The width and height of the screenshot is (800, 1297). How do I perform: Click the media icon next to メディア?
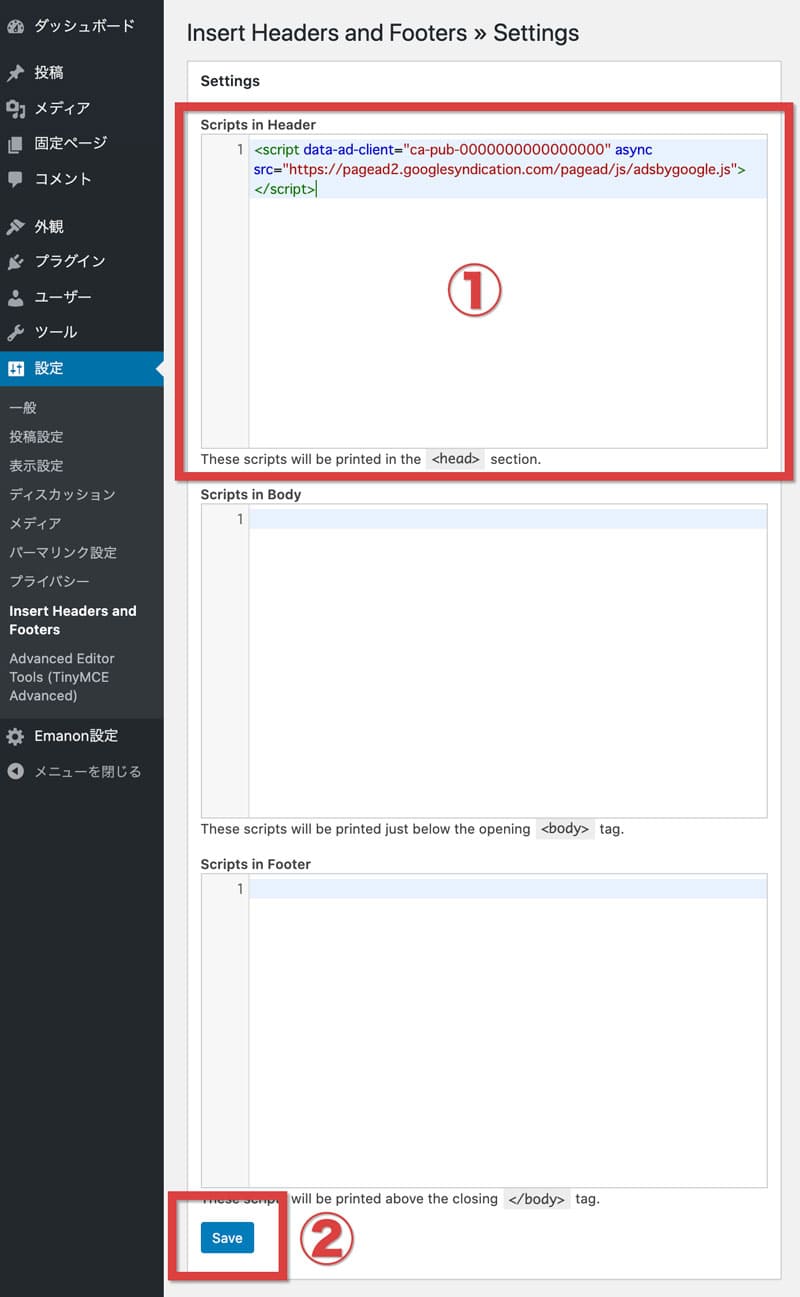pyautogui.click(x=15, y=108)
